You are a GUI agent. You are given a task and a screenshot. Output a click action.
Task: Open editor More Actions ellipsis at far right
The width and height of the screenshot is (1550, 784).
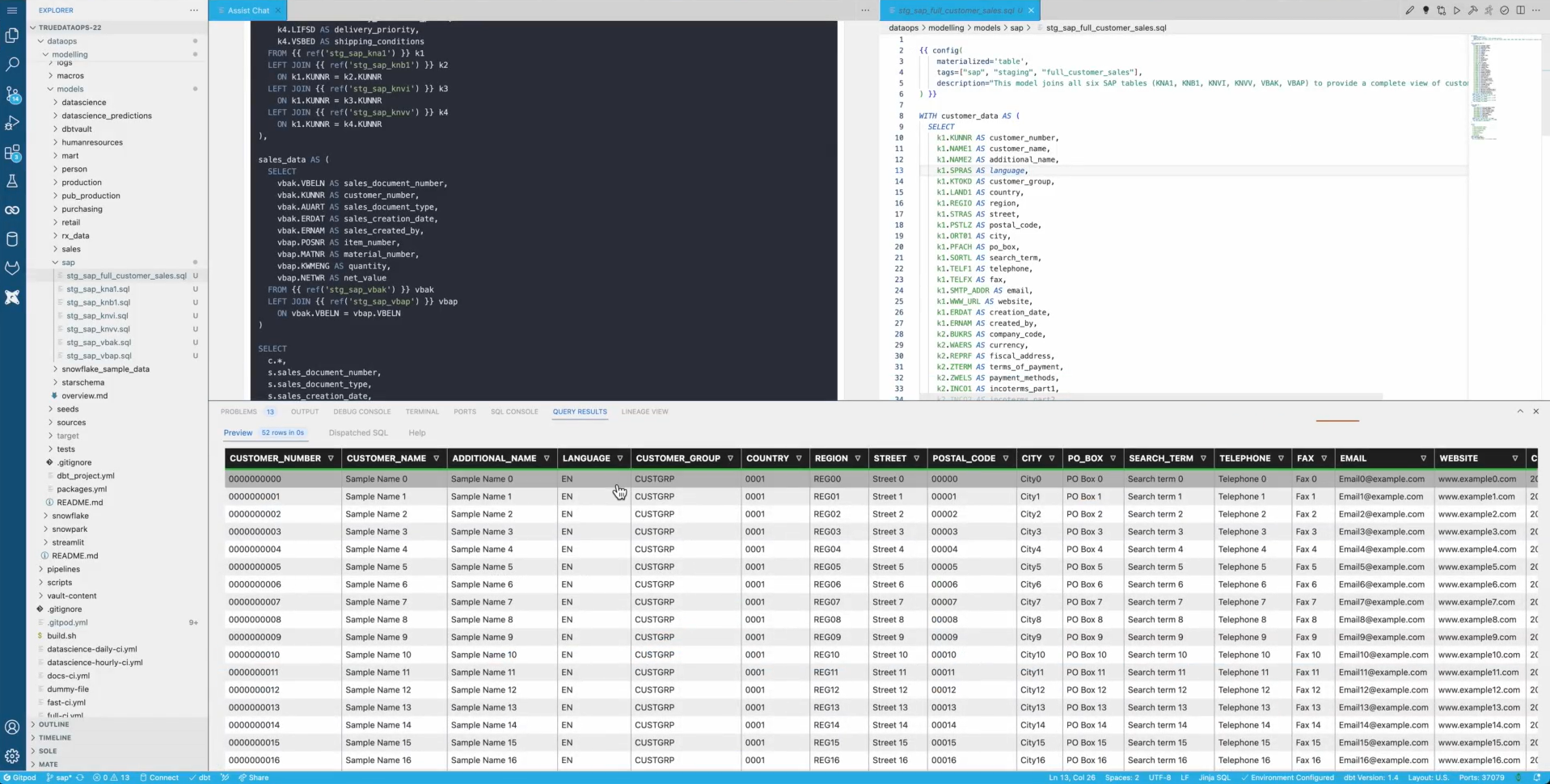point(1535,11)
